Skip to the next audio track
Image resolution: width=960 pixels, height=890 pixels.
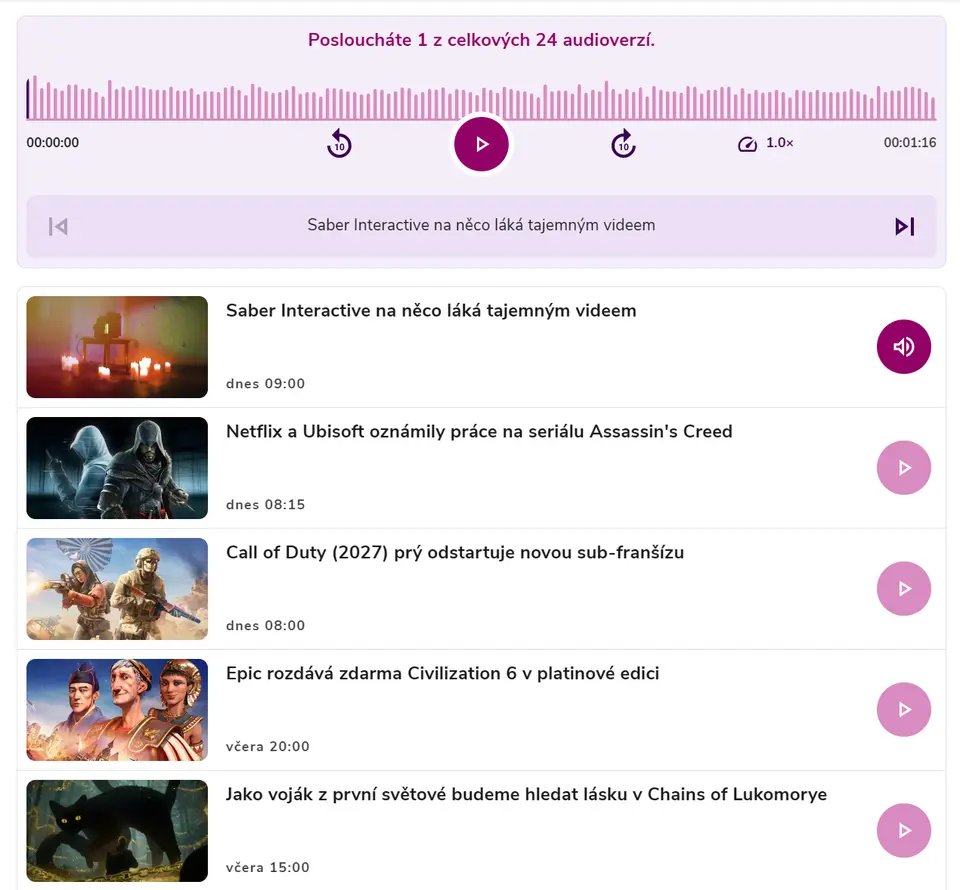click(x=904, y=227)
